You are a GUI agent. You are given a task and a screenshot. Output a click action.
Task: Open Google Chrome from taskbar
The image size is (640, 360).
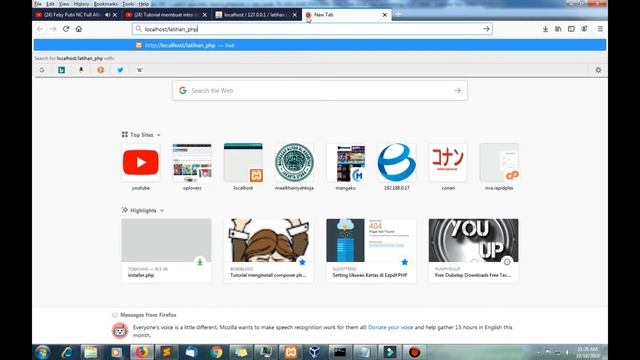point(216,352)
